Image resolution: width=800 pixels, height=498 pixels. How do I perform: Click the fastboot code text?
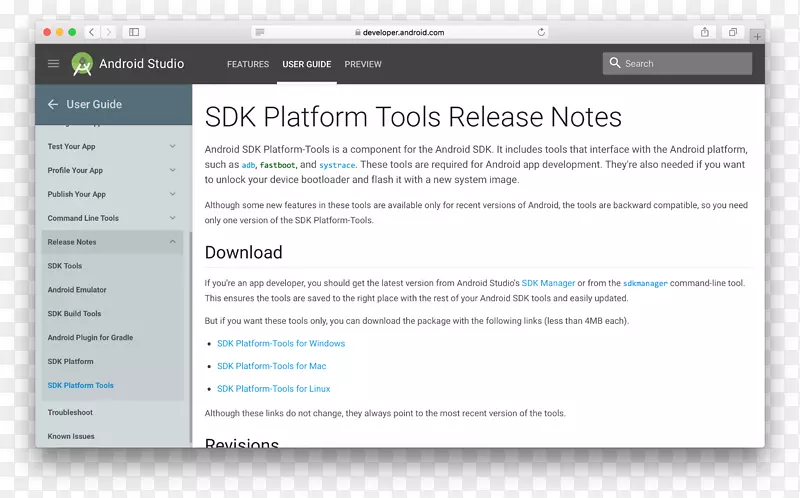tap(278, 165)
